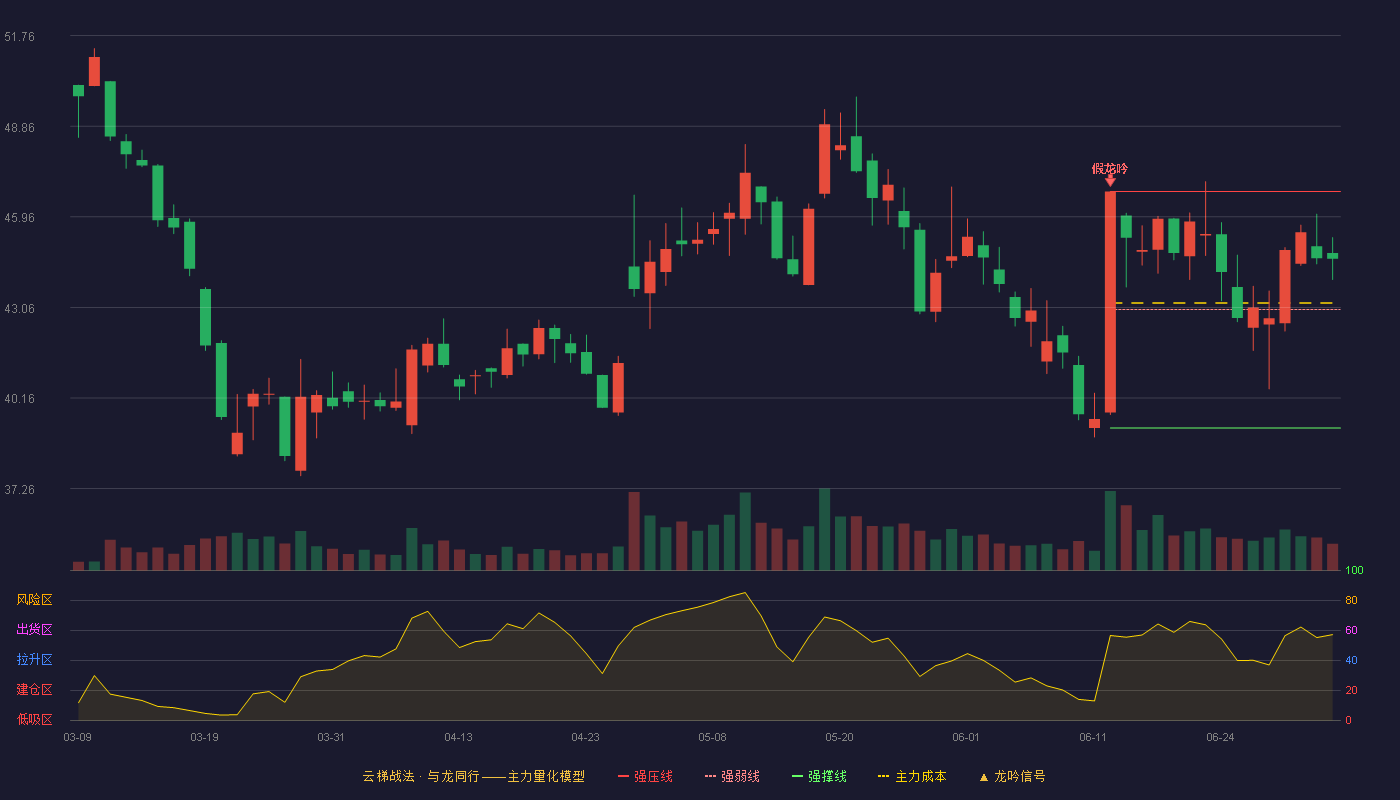Click the red 20 indicator scale value
The image size is (1400, 800).
pyautogui.click(x=1351, y=690)
